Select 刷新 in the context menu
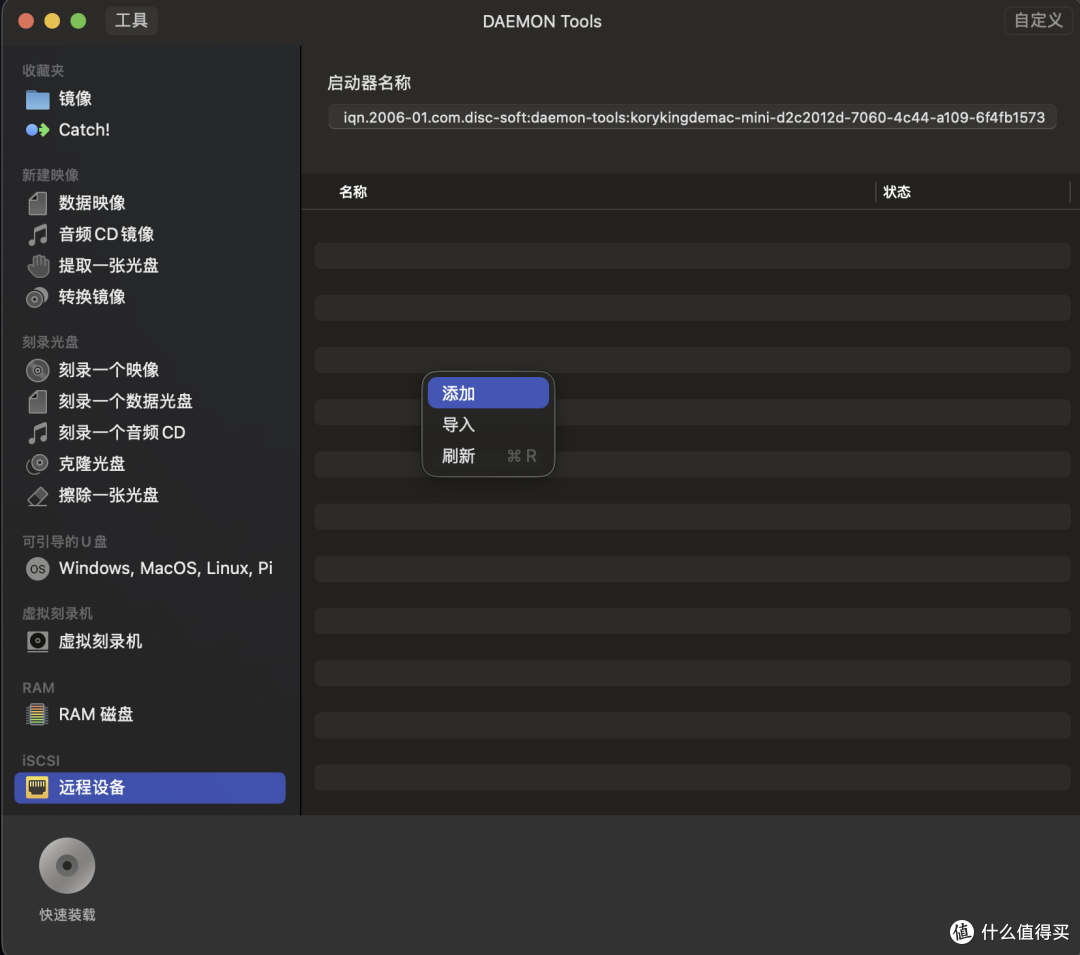 pyautogui.click(x=488, y=456)
